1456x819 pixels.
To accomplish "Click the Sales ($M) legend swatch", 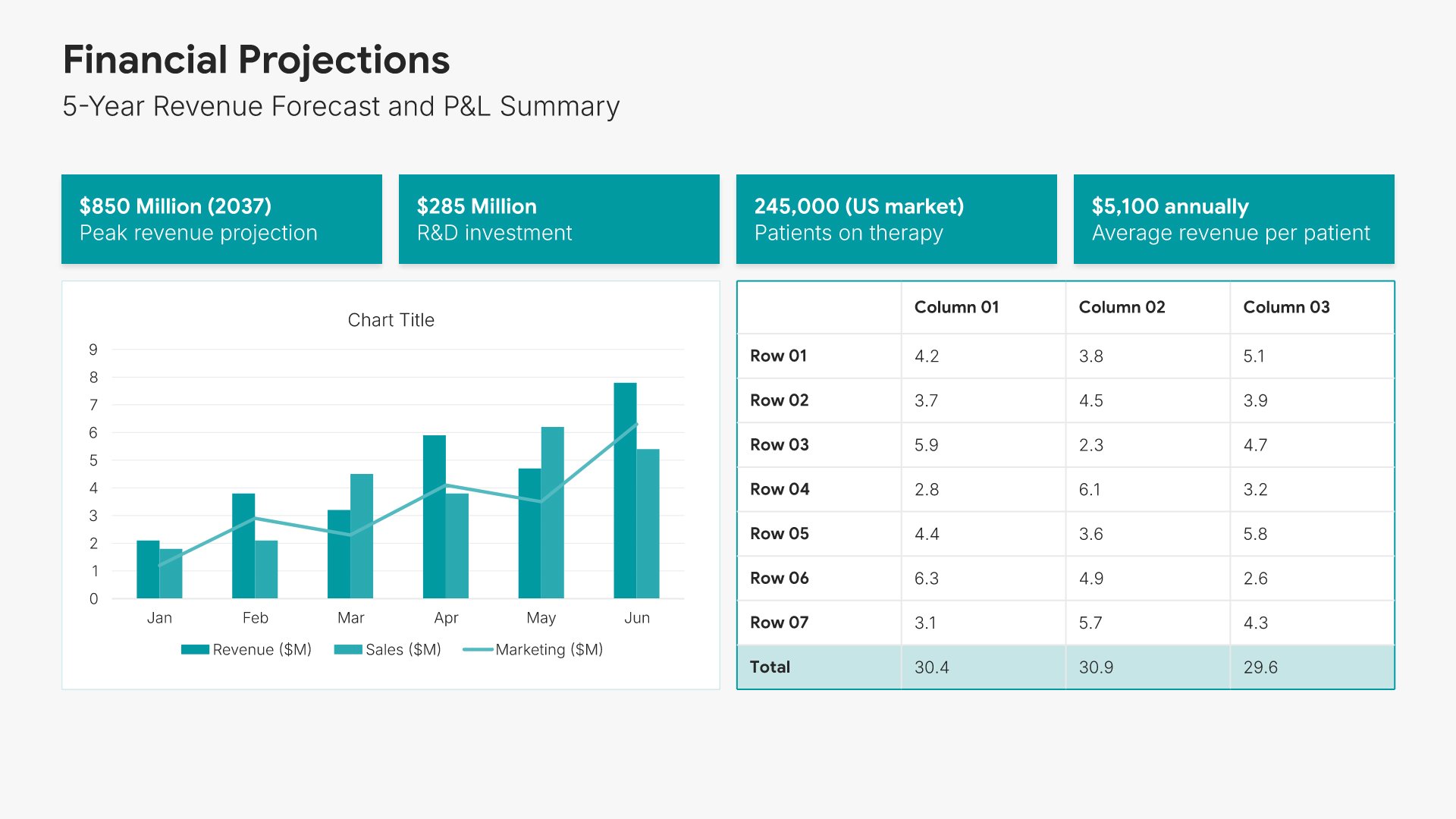I will pyautogui.click(x=348, y=650).
